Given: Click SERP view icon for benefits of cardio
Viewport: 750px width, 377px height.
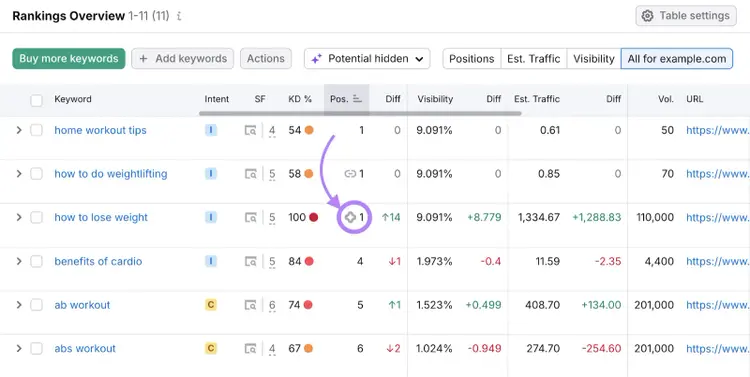Looking at the screenshot, I should pos(251,261).
